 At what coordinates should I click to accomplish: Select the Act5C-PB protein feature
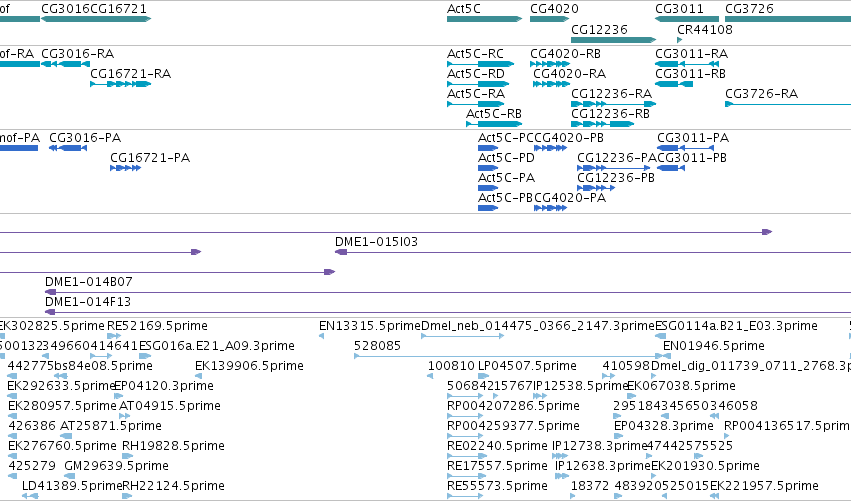[x=488, y=208]
